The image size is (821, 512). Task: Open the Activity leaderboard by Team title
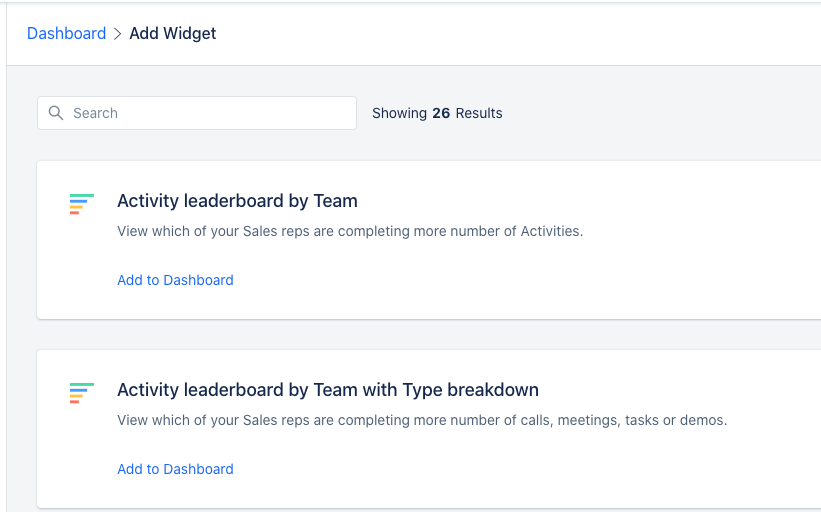pyautogui.click(x=237, y=201)
